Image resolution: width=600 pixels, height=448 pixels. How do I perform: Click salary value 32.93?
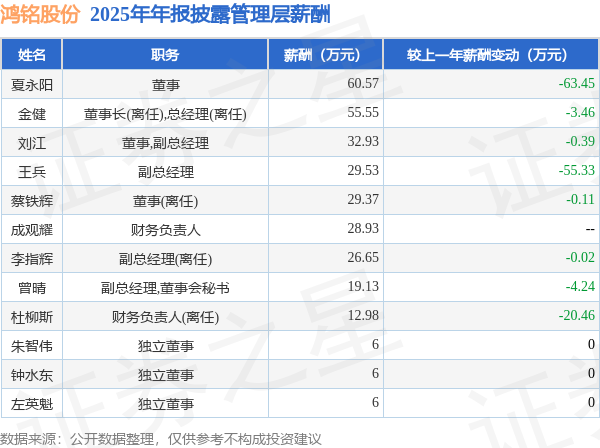point(363,141)
